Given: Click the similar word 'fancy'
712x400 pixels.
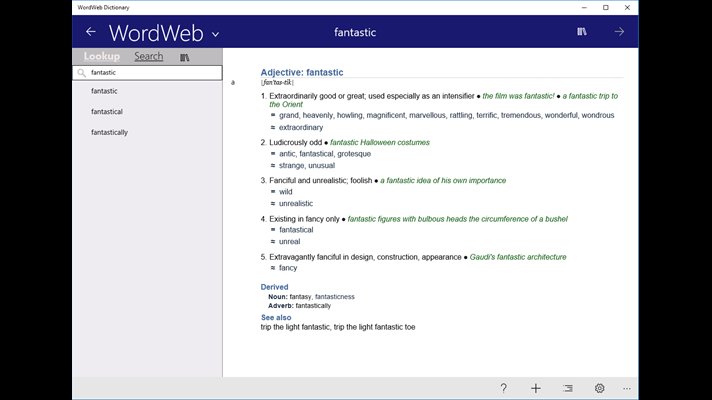Looking at the screenshot, I should coord(288,268).
